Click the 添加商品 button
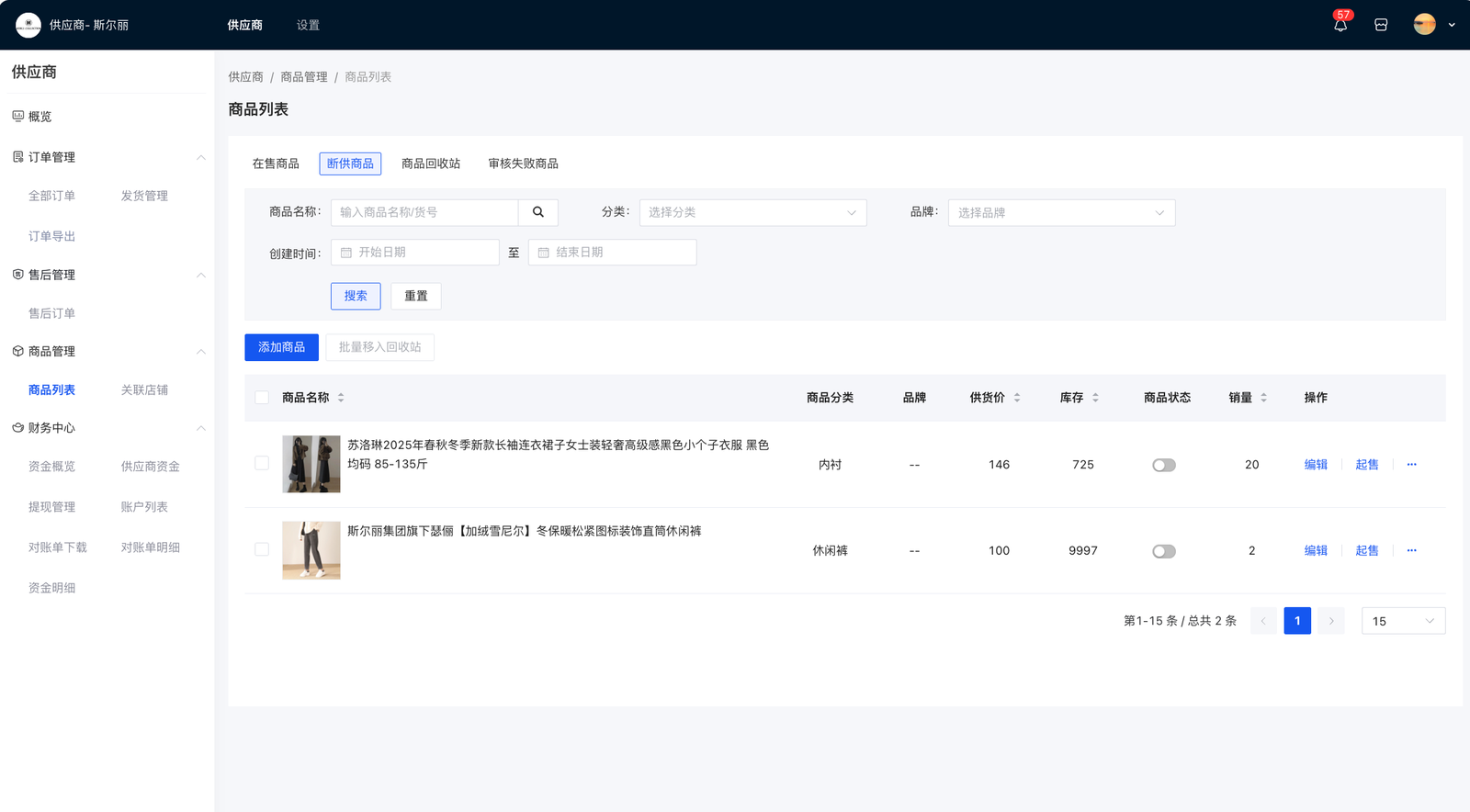Screen dimensions: 1470x812 (x=281, y=347)
